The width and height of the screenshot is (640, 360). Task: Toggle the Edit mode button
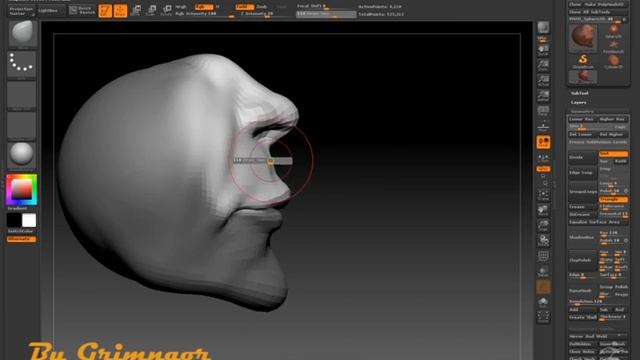(105, 11)
